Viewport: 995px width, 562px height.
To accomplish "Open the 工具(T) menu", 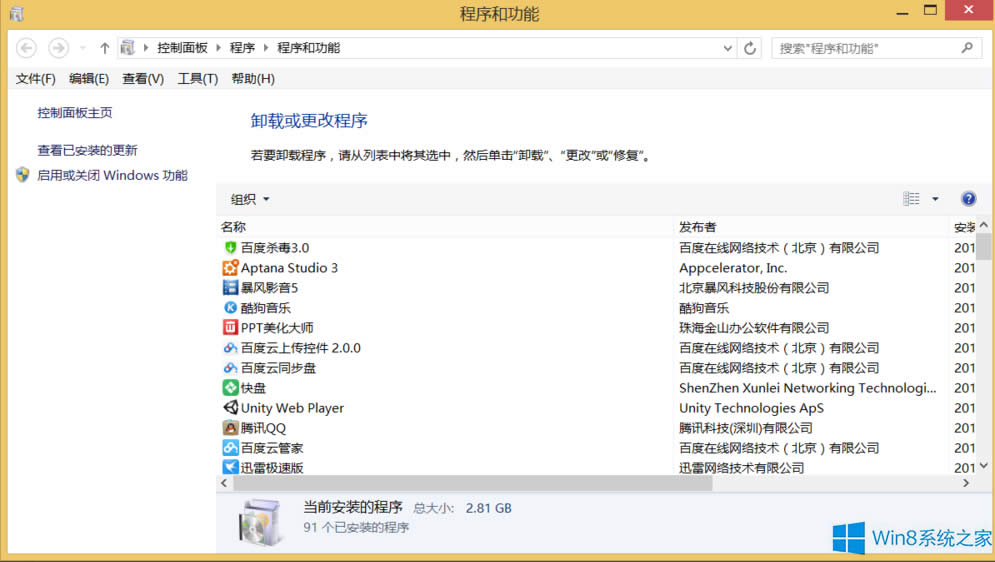I will click(x=197, y=79).
